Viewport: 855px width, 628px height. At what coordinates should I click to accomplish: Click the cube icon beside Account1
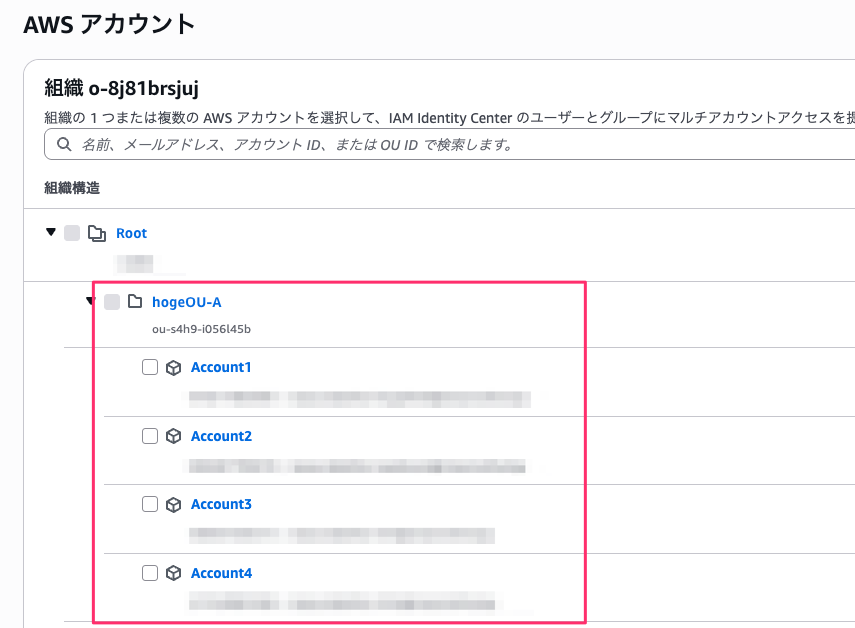[173, 367]
